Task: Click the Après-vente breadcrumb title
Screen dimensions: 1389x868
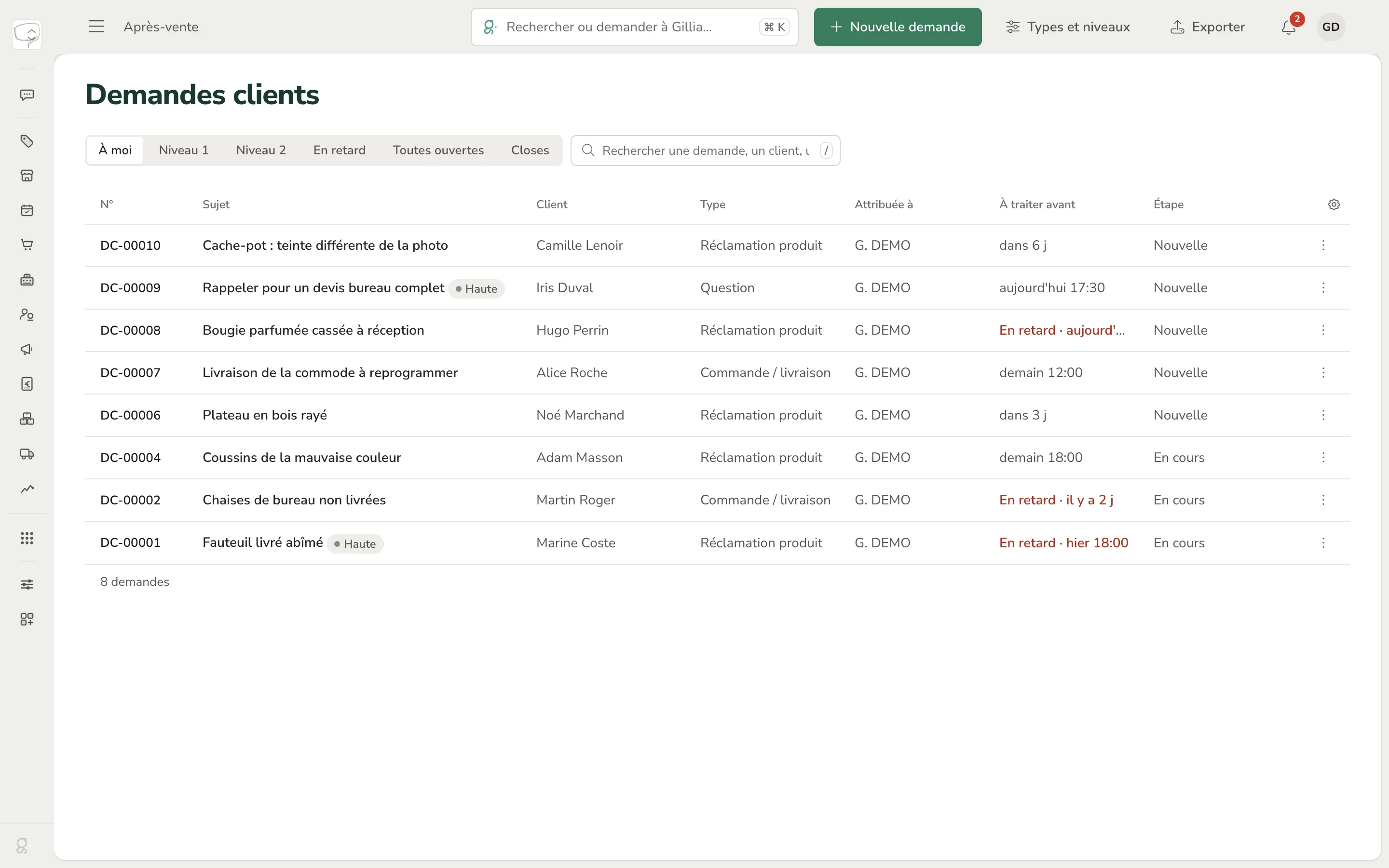Action: [161, 27]
